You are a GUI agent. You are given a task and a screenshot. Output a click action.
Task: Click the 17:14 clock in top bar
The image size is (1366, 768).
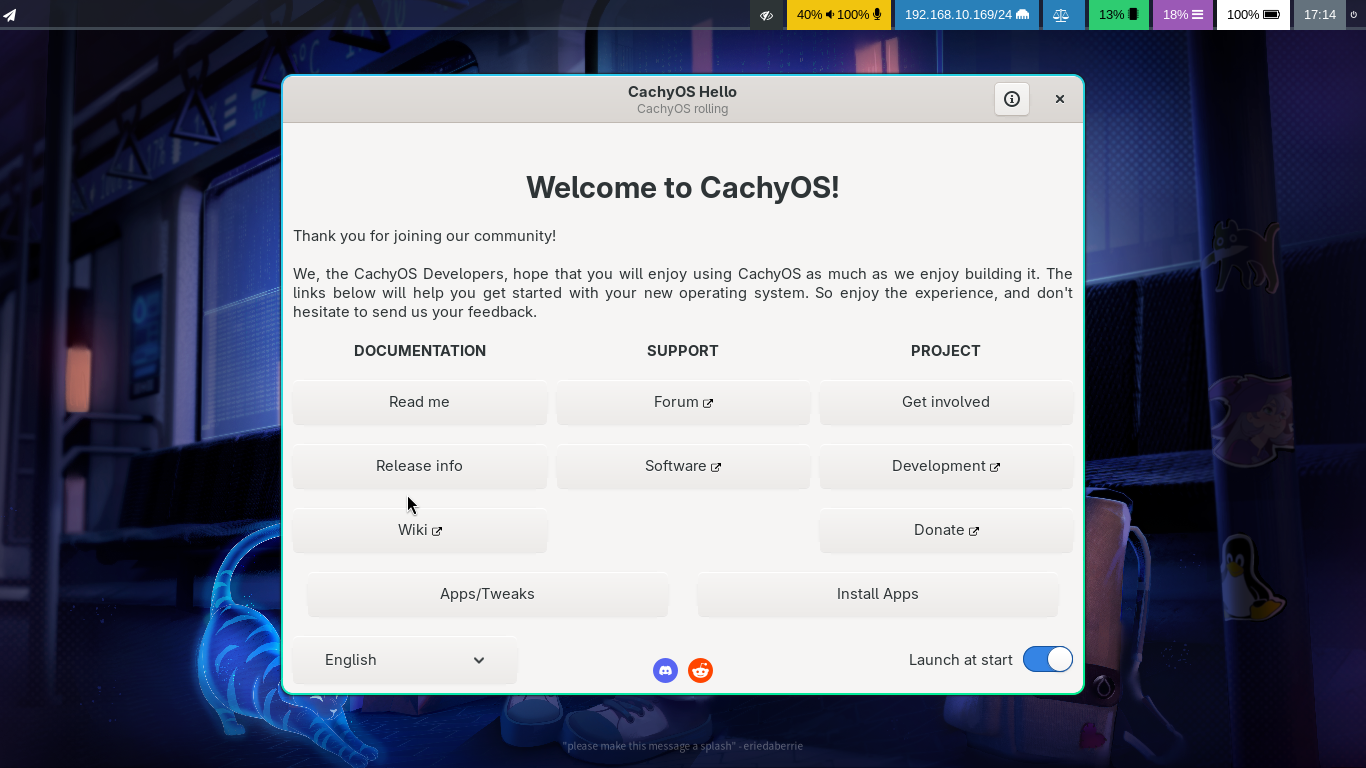(1320, 15)
